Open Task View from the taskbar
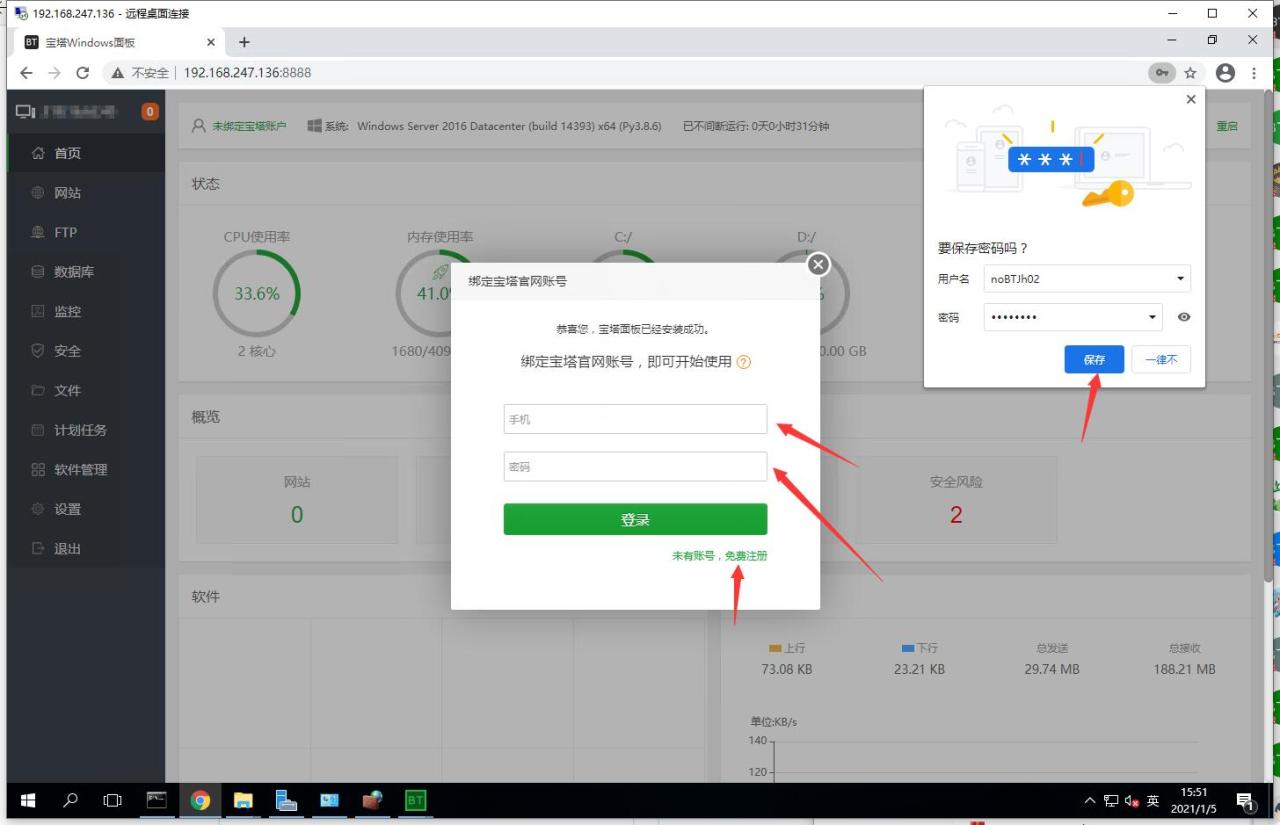Viewport: 1280px width, 825px height. pos(113,800)
